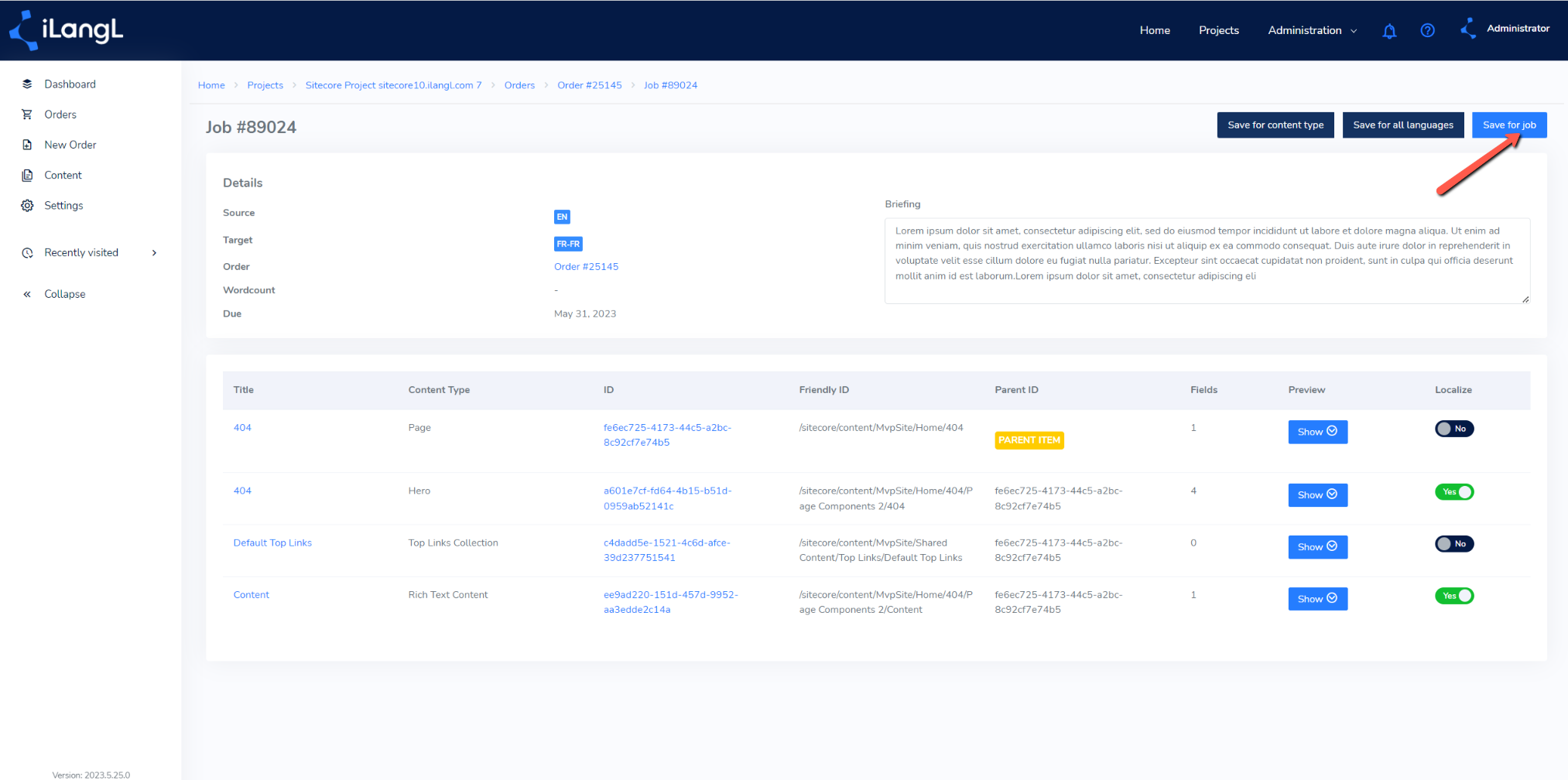Toggle Localize for the 404 Hero row
This screenshot has width=1568, height=780.
point(1453,492)
